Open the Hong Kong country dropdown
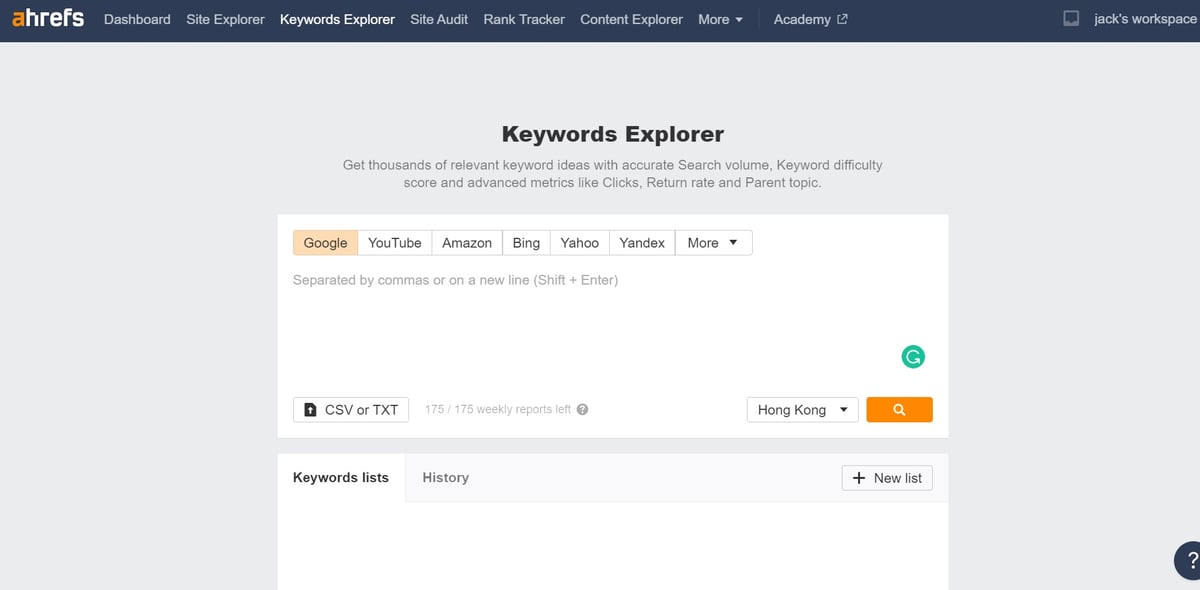Image resolution: width=1200 pixels, height=590 pixels. (x=802, y=409)
